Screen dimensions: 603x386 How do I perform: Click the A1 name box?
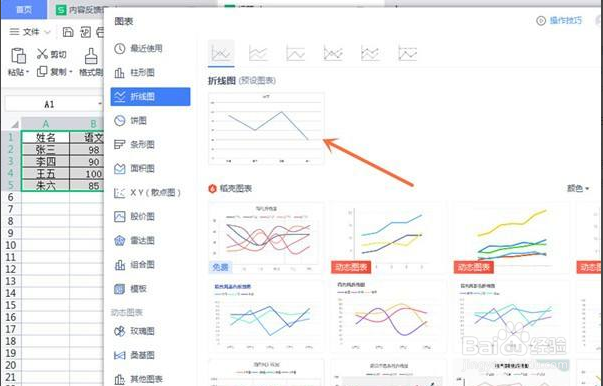click(x=54, y=104)
